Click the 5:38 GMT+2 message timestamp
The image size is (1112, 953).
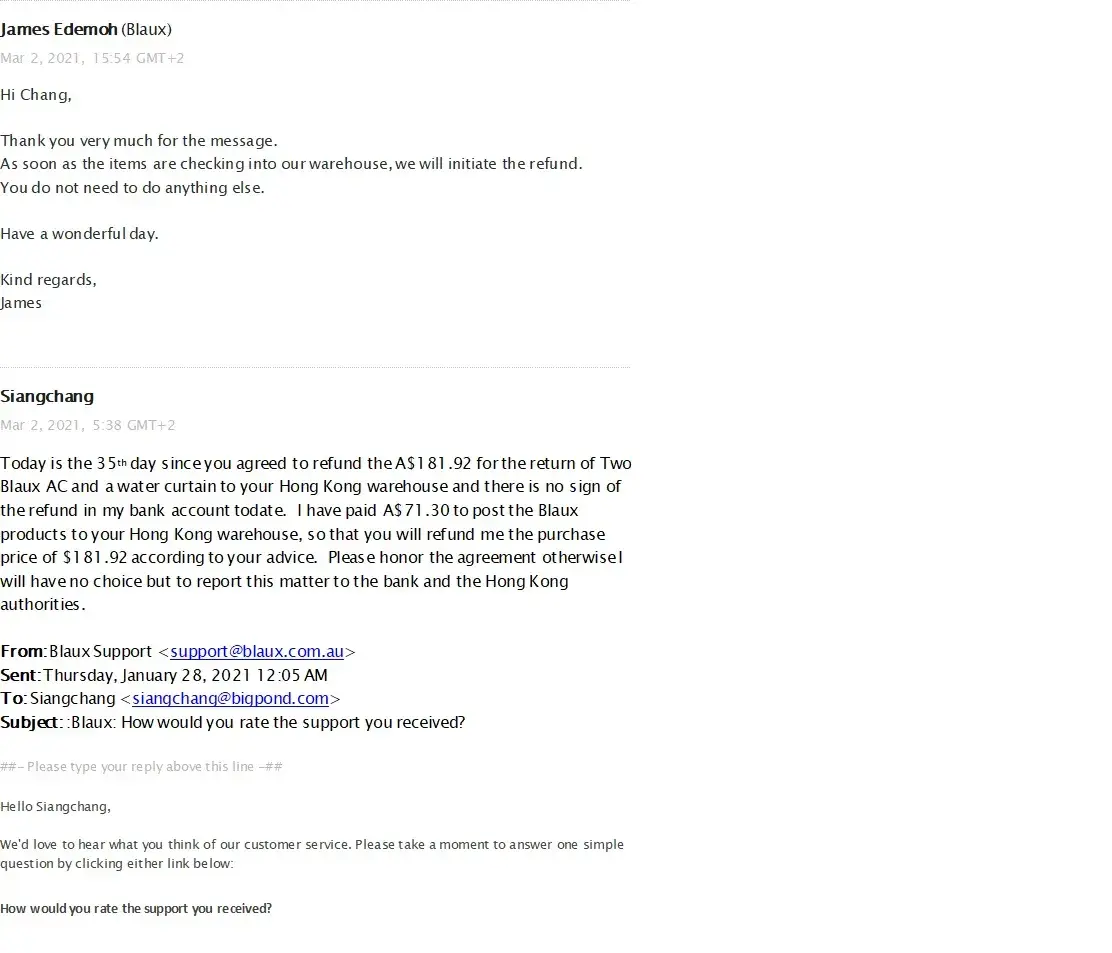pyautogui.click(x=88, y=425)
